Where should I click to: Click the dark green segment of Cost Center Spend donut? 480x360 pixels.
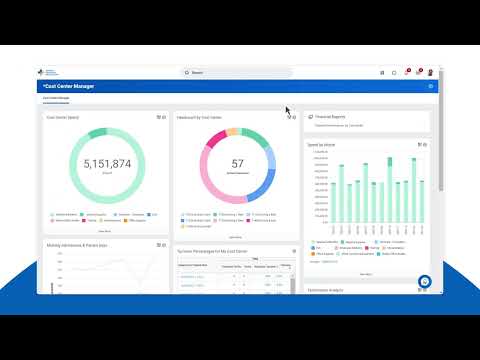[97, 133]
